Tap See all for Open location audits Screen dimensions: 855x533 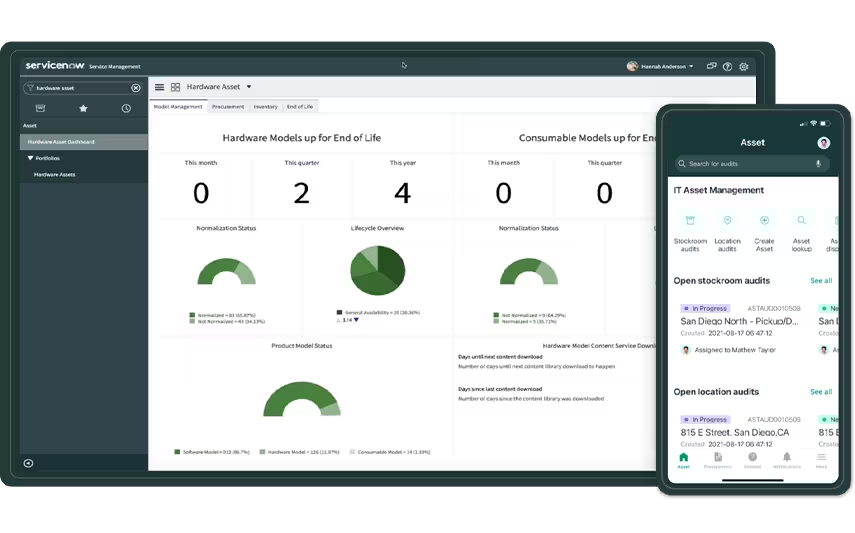coord(821,392)
